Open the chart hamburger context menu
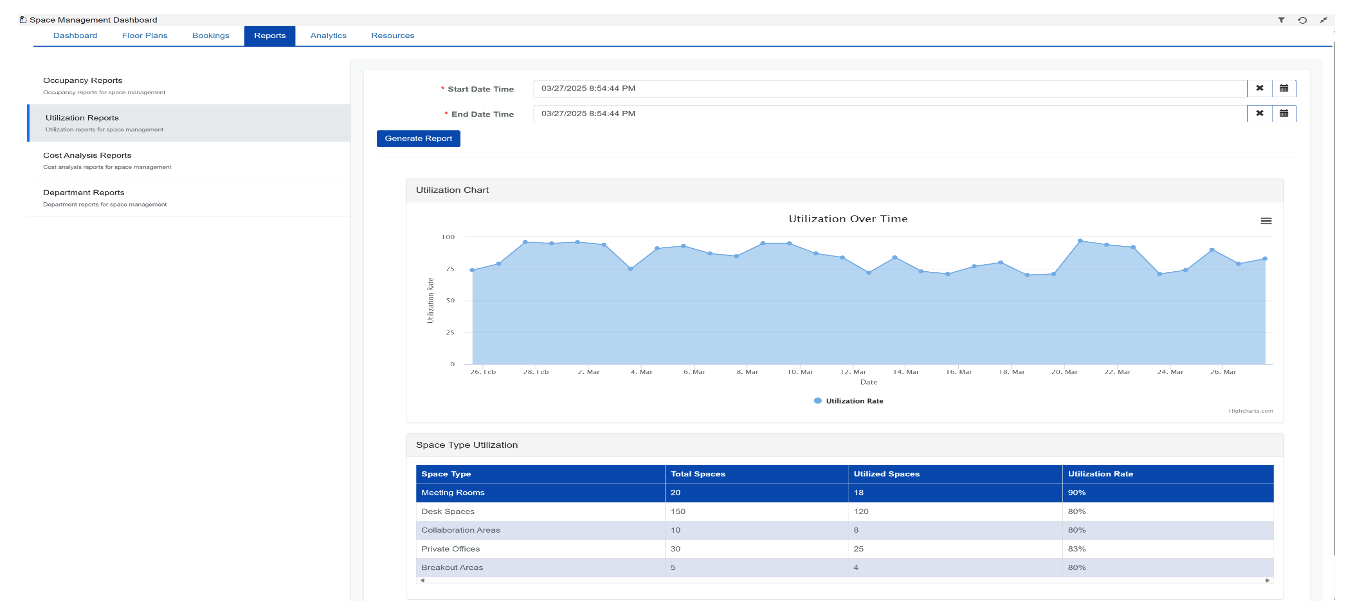This screenshot has height=610, width=1360. click(1266, 220)
